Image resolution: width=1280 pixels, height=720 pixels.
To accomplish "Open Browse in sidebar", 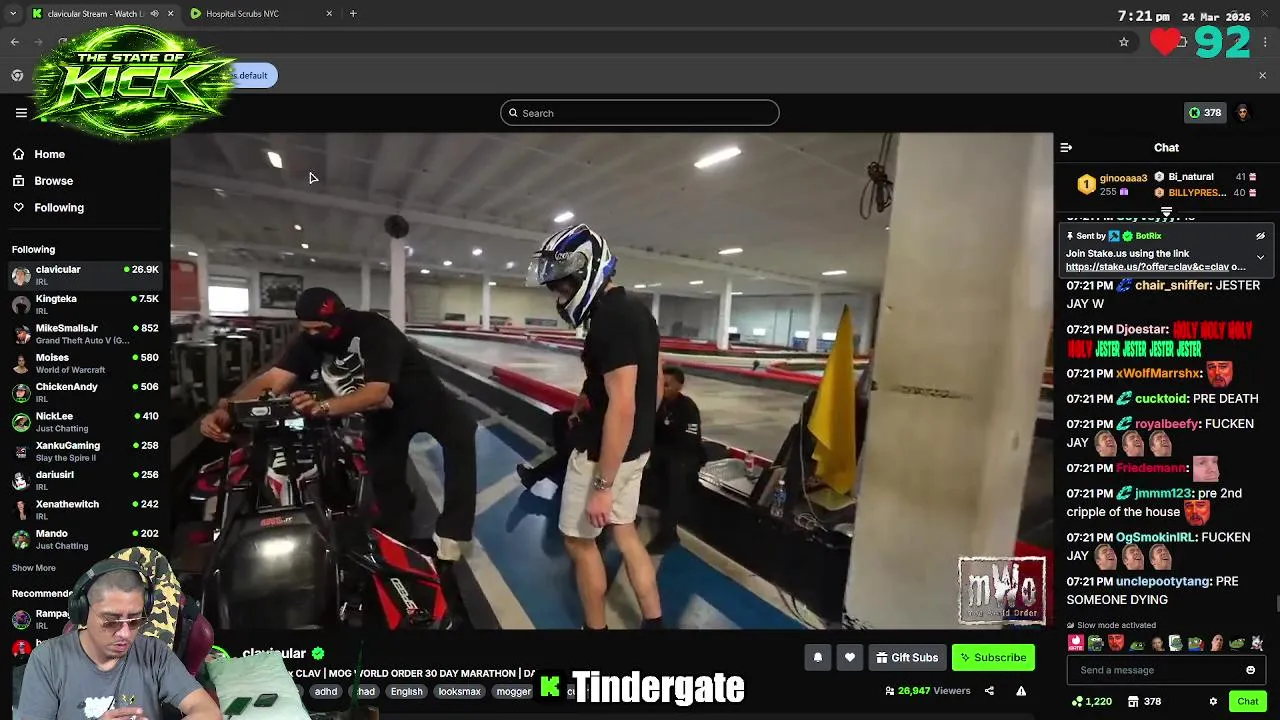I will point(53,181).
